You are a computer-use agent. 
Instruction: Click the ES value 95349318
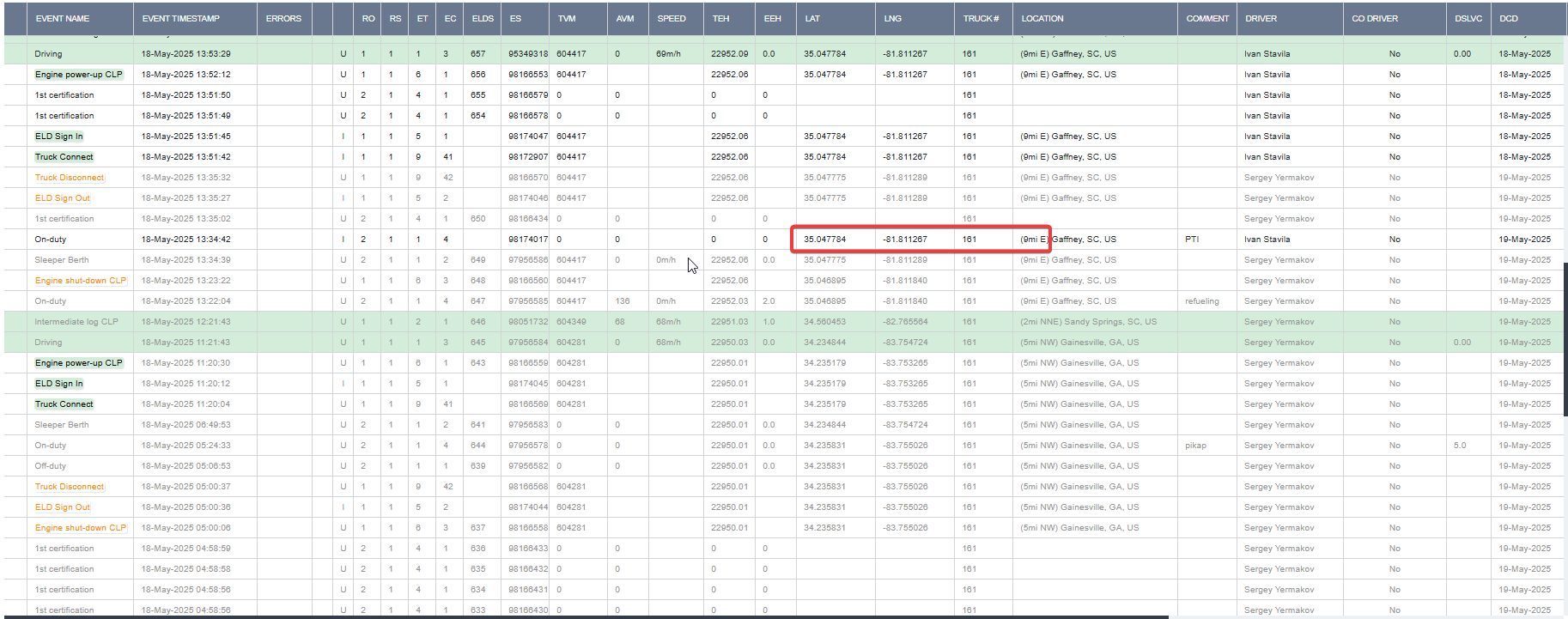pos(528,54)
